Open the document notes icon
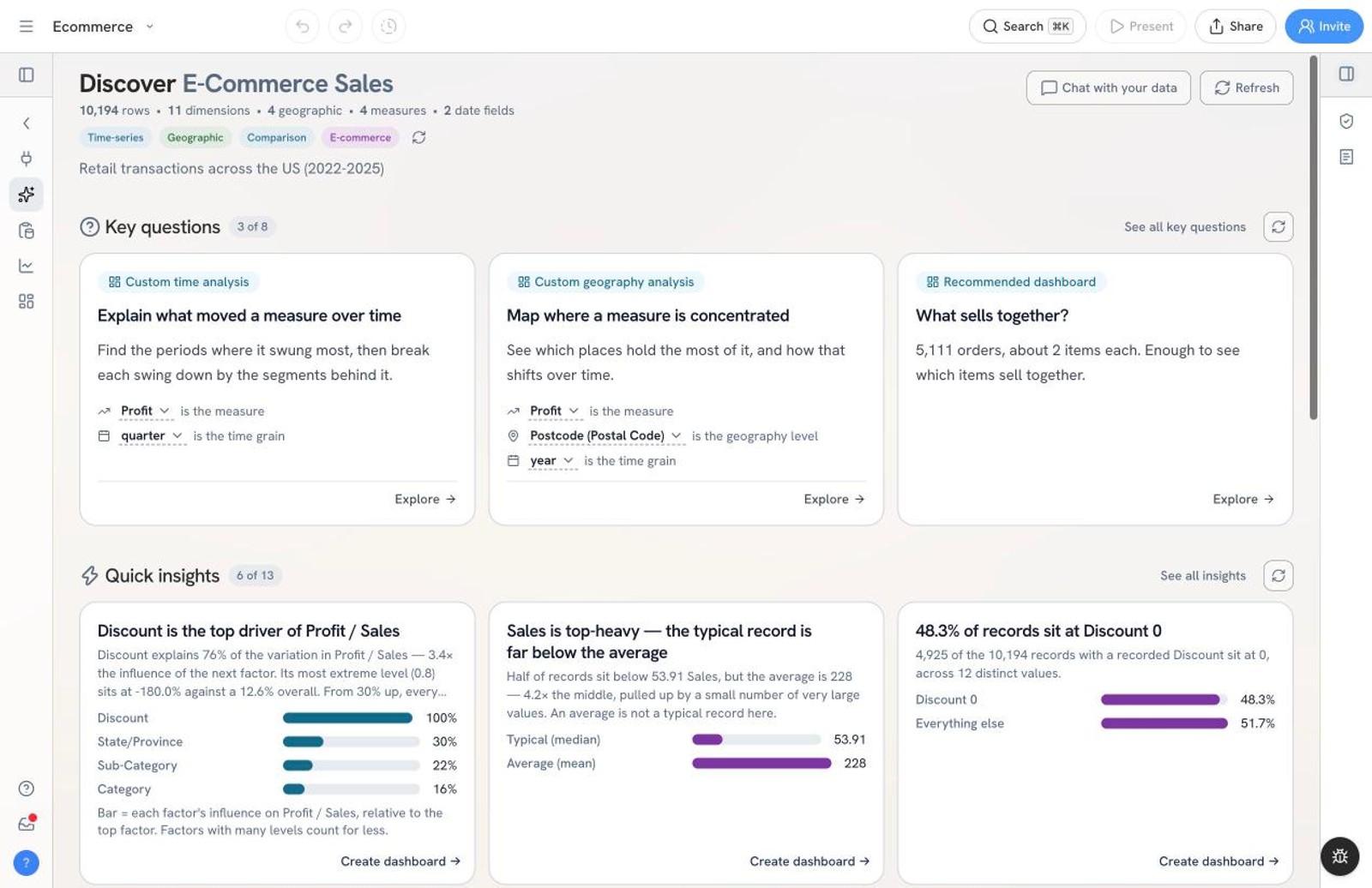Viewport: 1372px width, 888px height. coord(1346,157)
